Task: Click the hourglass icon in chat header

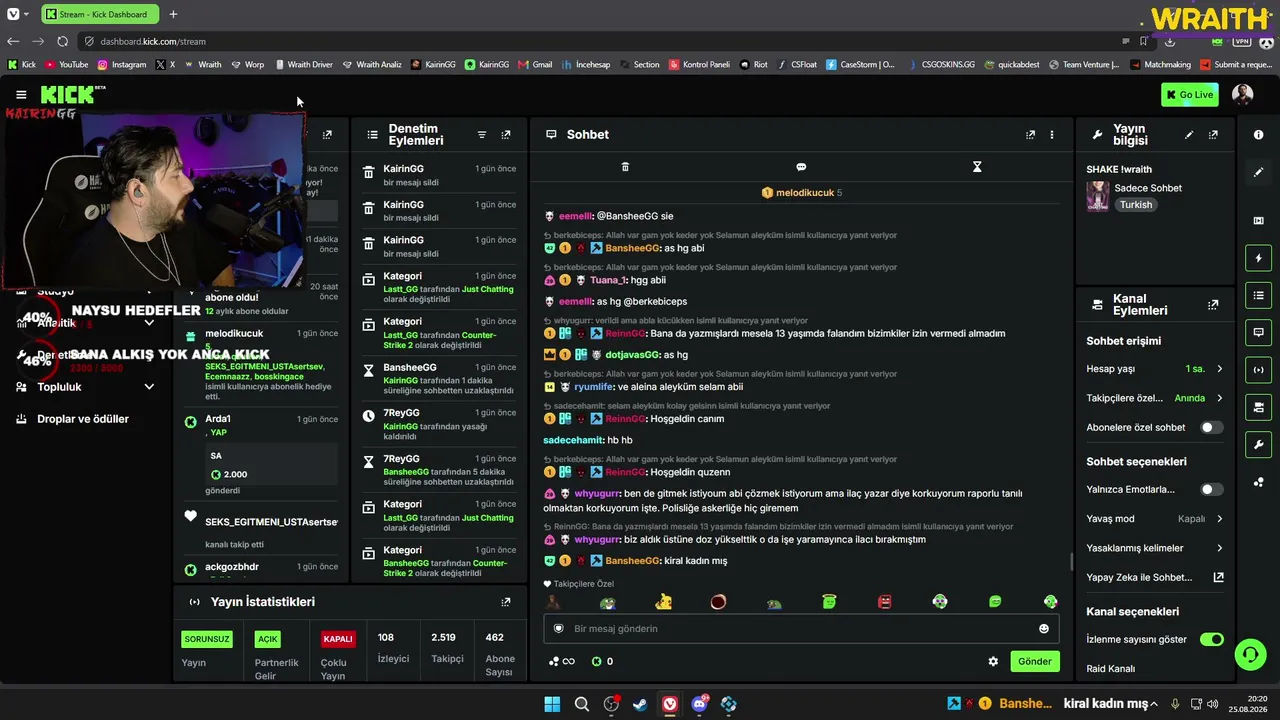Action: pos(977,167)
